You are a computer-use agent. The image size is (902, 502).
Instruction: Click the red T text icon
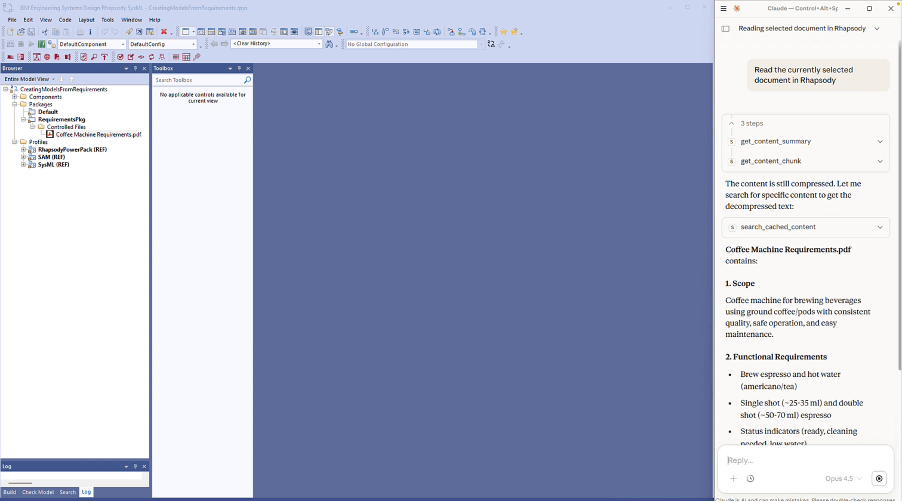click(104, 57)
